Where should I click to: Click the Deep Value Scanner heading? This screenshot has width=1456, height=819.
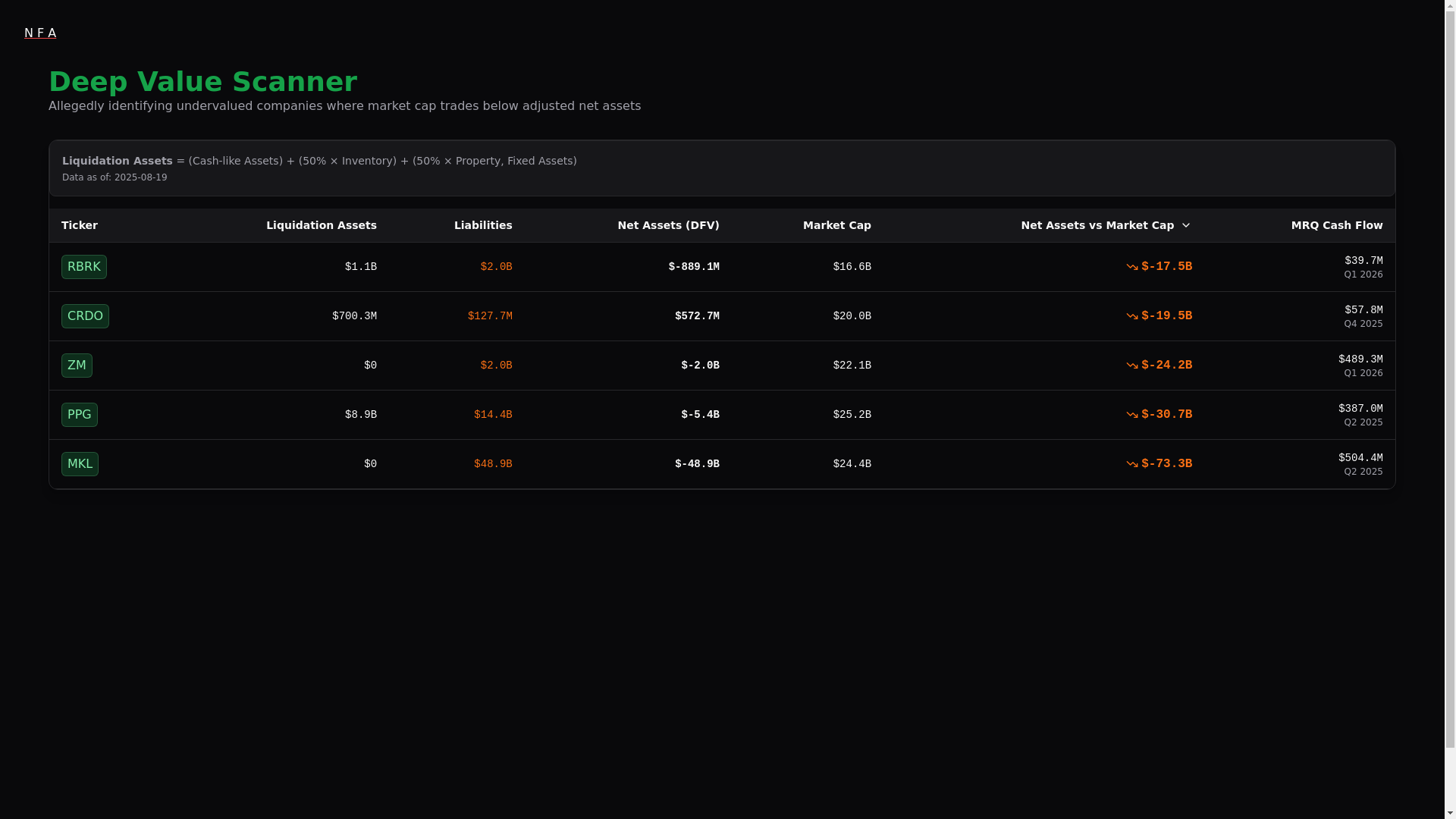click(x=202, y=82)
